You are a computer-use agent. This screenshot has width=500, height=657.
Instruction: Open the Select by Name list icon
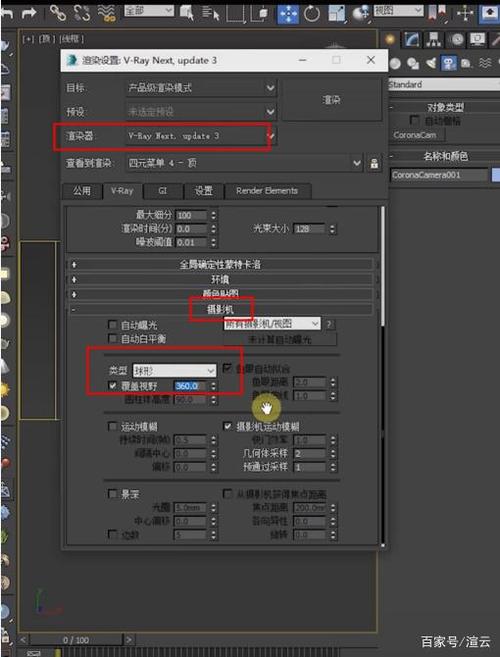tap(210, 13)
